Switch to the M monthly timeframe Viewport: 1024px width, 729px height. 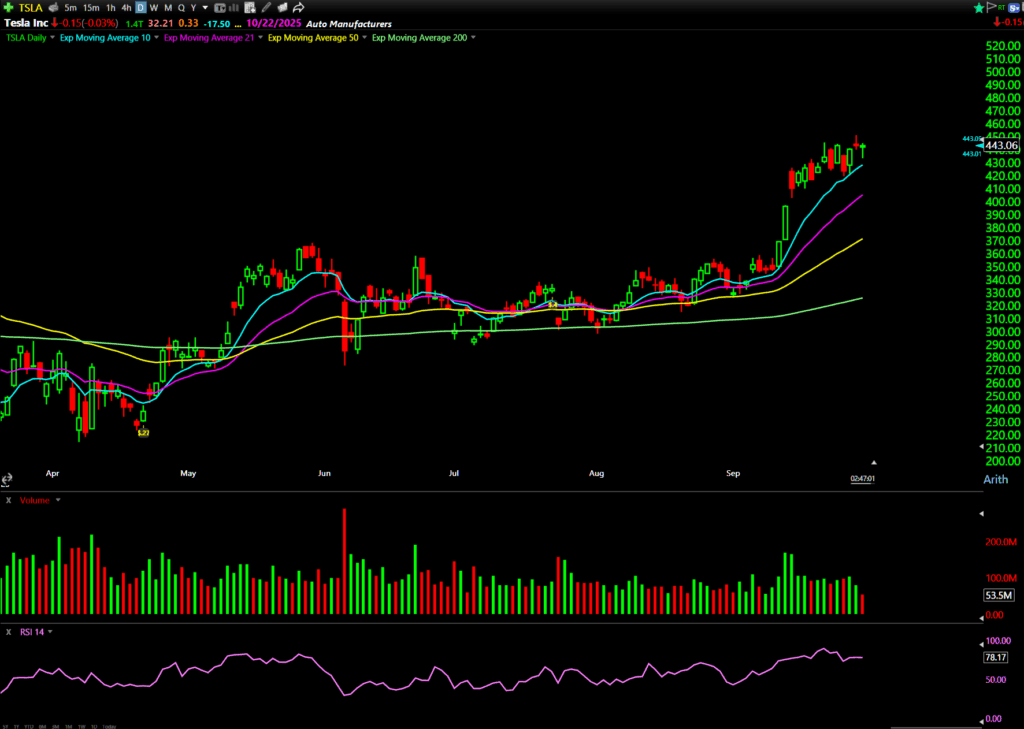pos(167,8)
